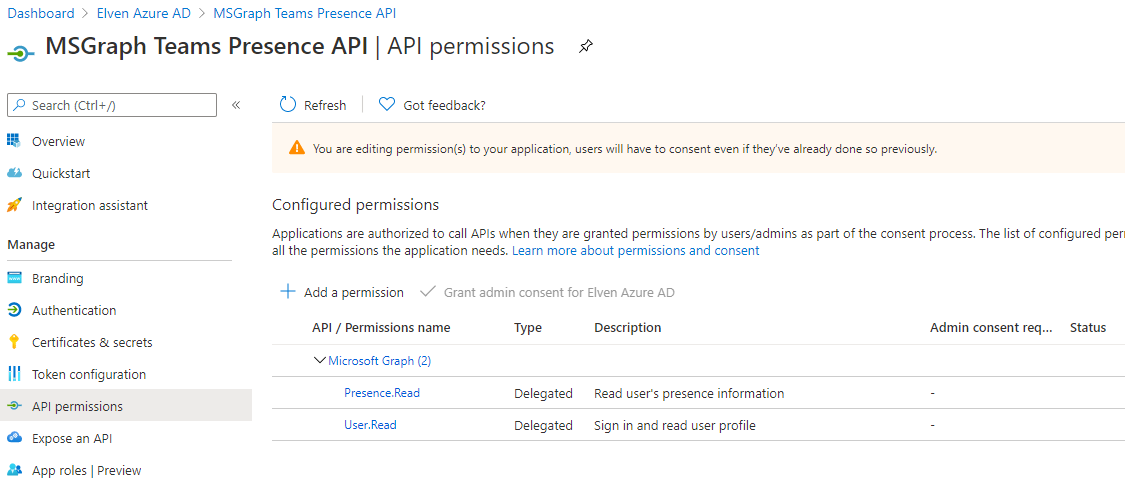Collapse the sidebar with the double chevron
The image size is (1125, 481).
pyautogui.click(x=235, y=105)
